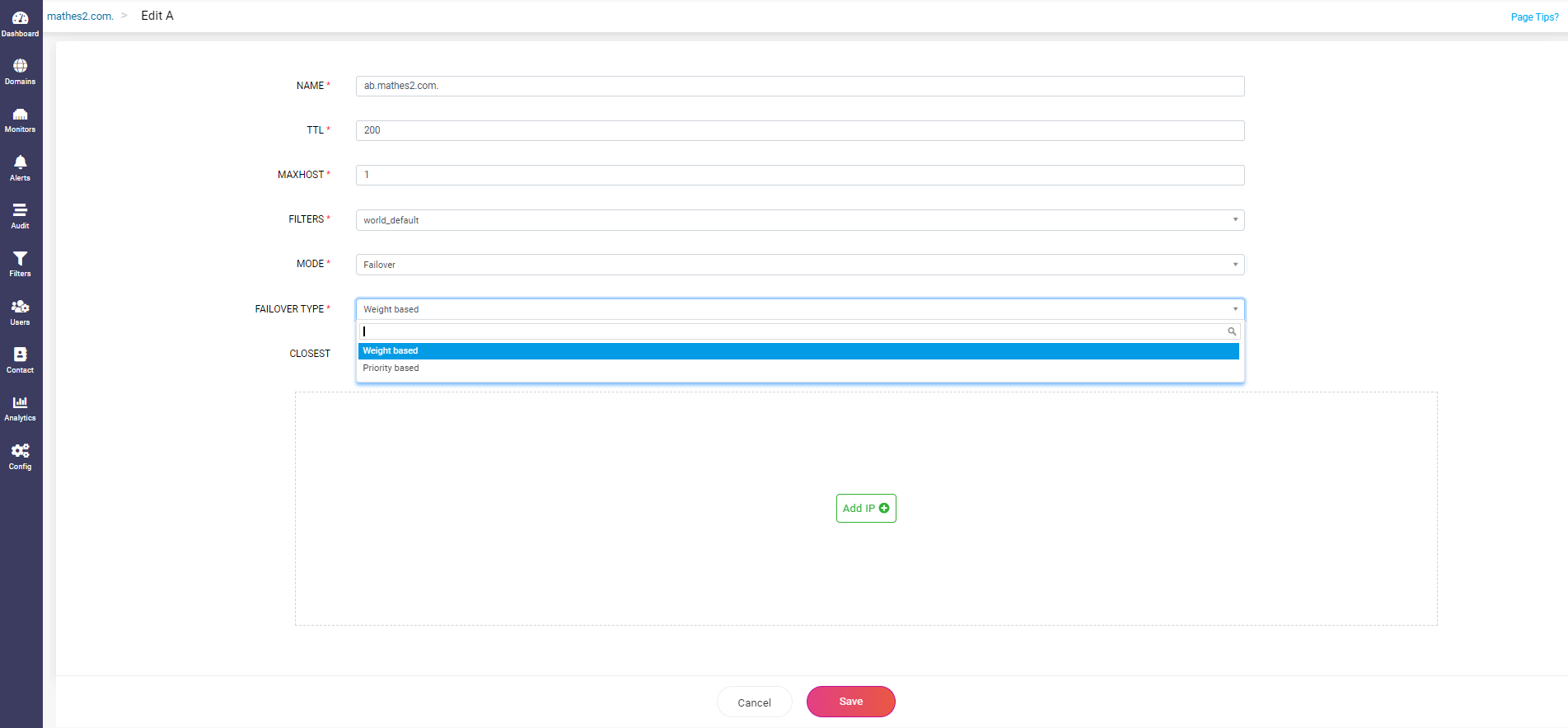This screenshot has height=728, width=1568.
Task: Focus the MAXHOST input field
Action: point(800,175)
